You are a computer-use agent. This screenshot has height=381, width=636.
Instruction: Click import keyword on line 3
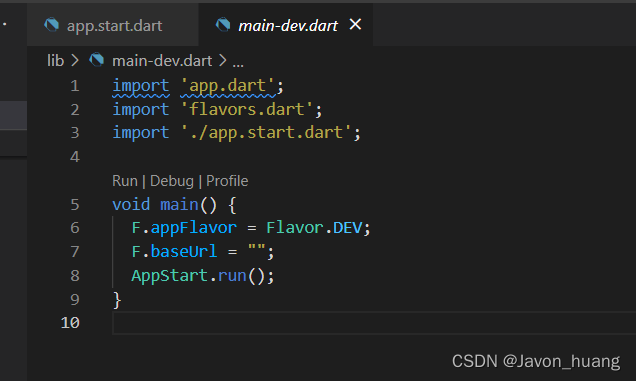[x=141, y=133]
